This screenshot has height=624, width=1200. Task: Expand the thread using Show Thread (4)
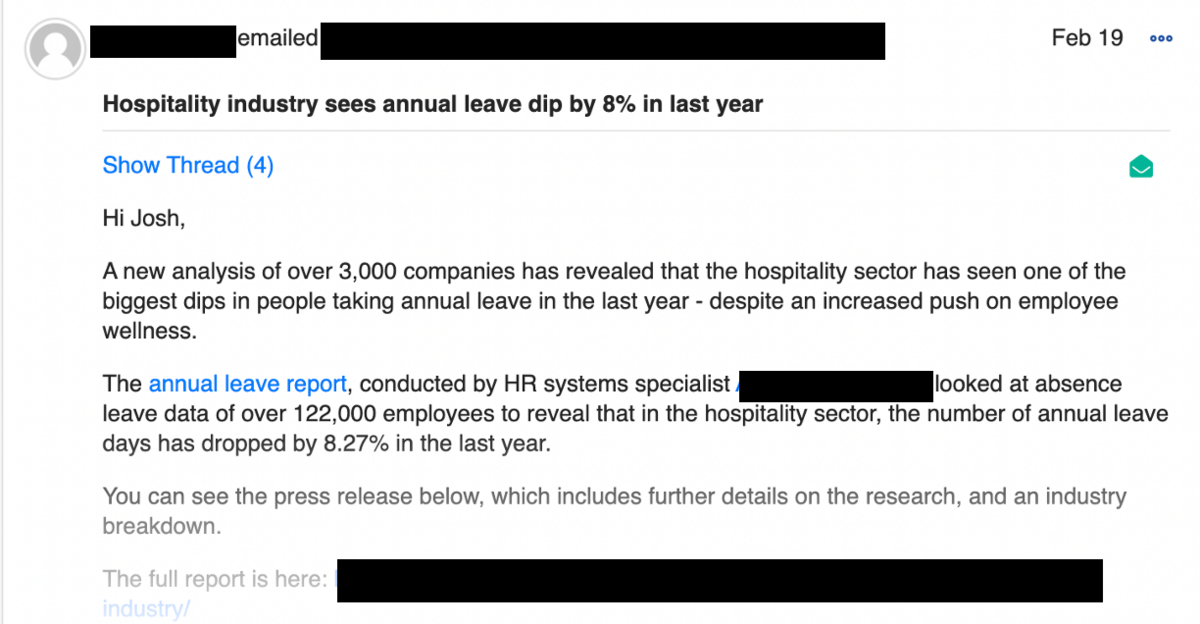[x=187, y=165]
